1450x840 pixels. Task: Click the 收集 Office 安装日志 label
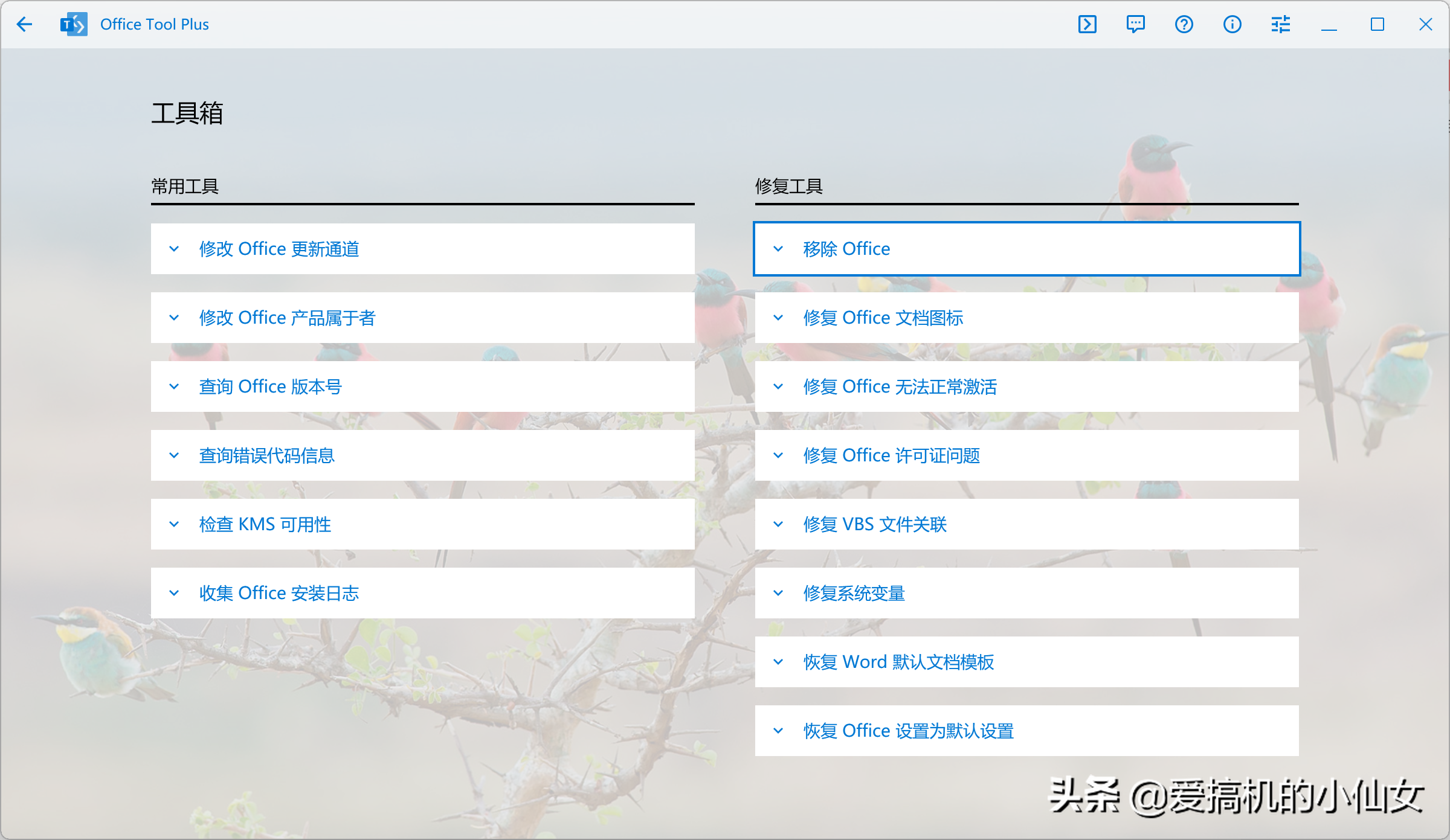click(279, 593)
